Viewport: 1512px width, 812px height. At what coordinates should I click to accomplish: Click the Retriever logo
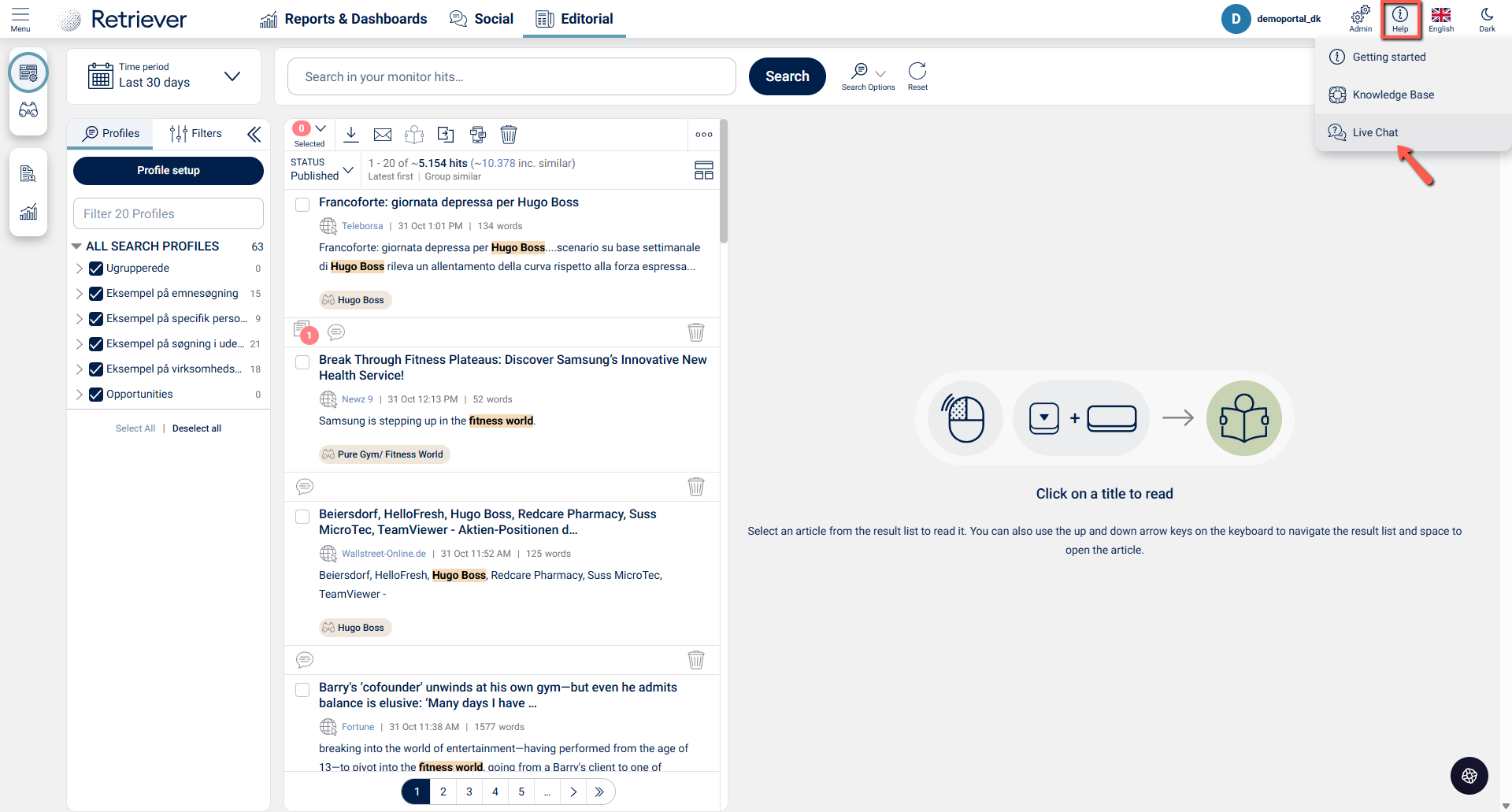click(123, 19)
